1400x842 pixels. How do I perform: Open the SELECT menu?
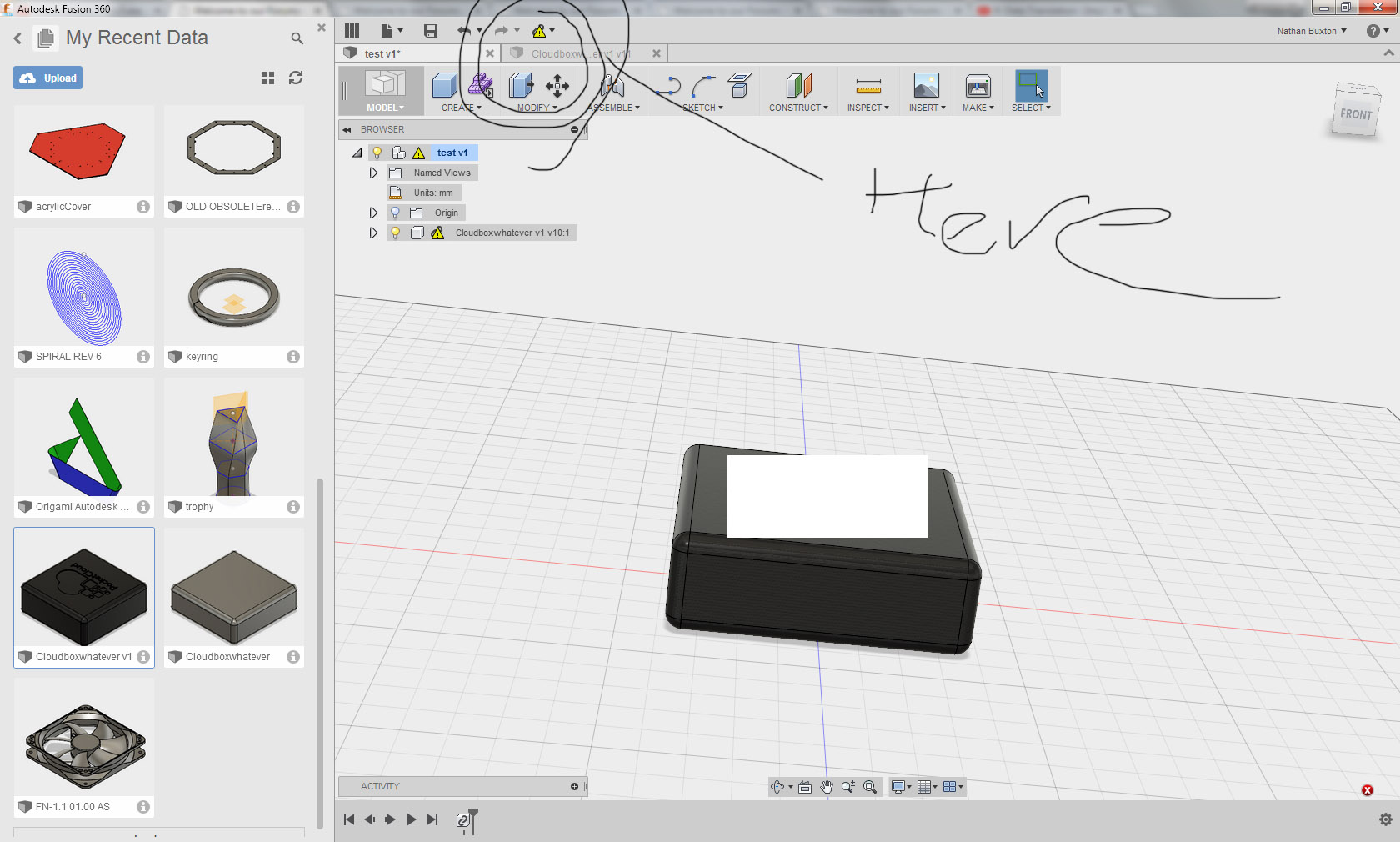tap(1031, 108)
